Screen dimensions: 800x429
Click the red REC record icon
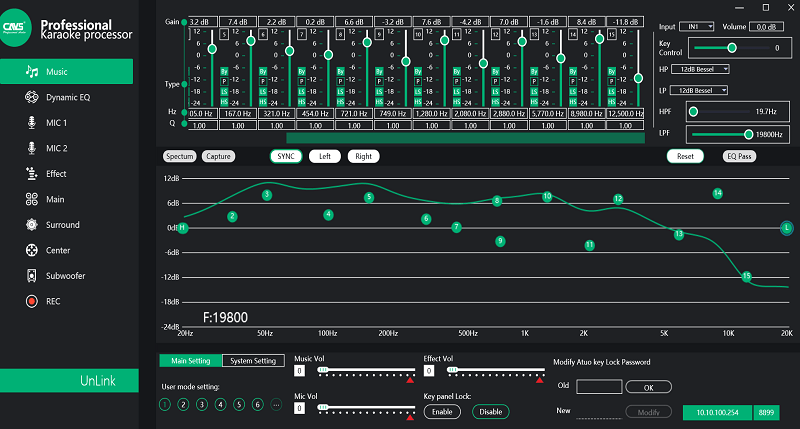(32, 301)
